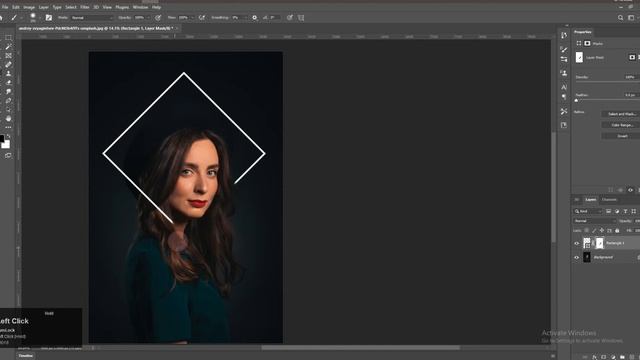This screenshot has width=640, height=360.
Task: Open the Brushes panel icon
Action: pyautogui.click(x=564, y=49)
